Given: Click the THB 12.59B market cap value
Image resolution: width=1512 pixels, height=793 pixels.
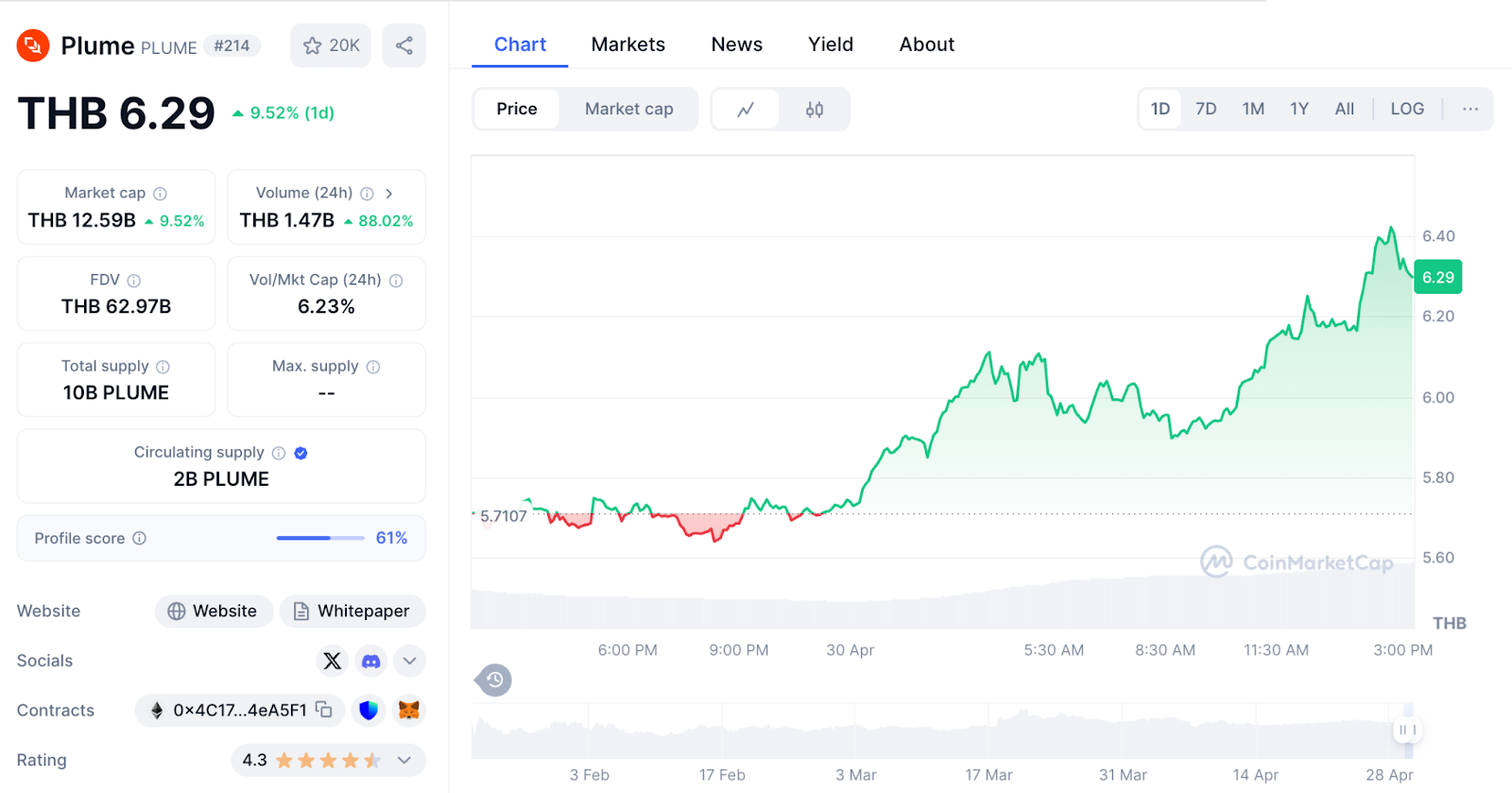Looking at the screenshot, I should coord(82,220).
